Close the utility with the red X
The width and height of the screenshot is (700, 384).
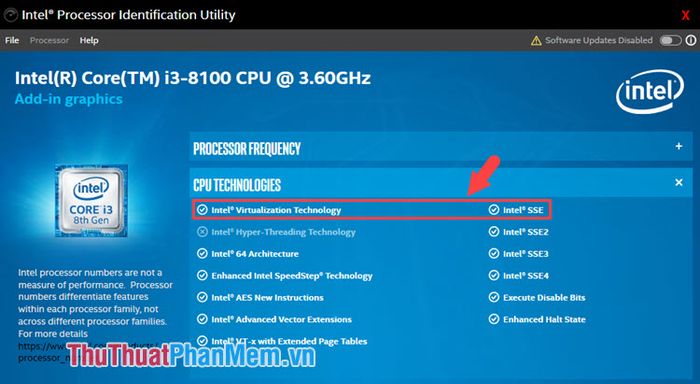[x=685, y=15]
